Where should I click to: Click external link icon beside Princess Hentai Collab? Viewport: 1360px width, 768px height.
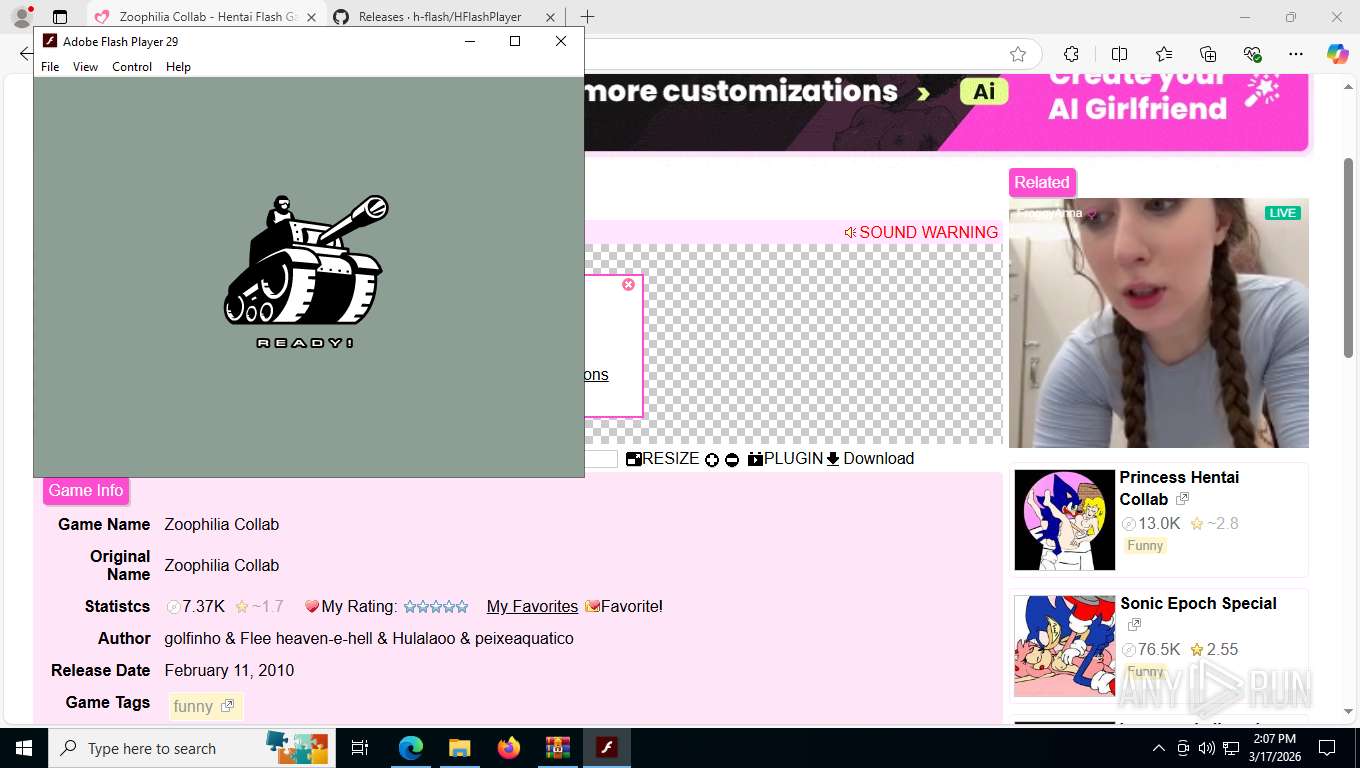(1183, 499)
